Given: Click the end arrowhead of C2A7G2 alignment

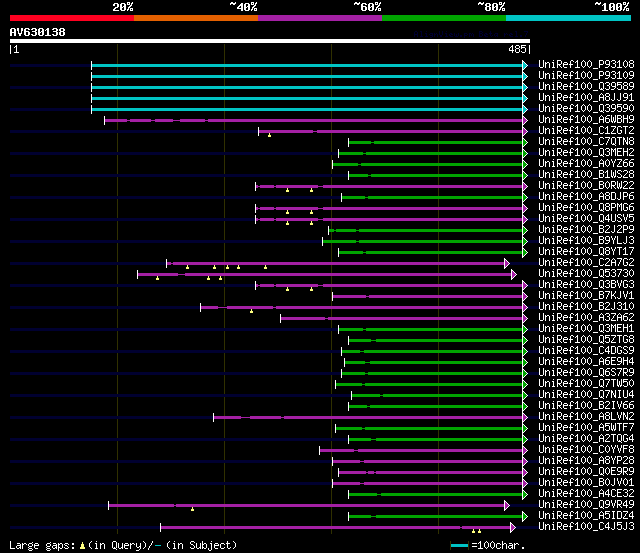Looking at the screenshot, I should tap(507, 264).
